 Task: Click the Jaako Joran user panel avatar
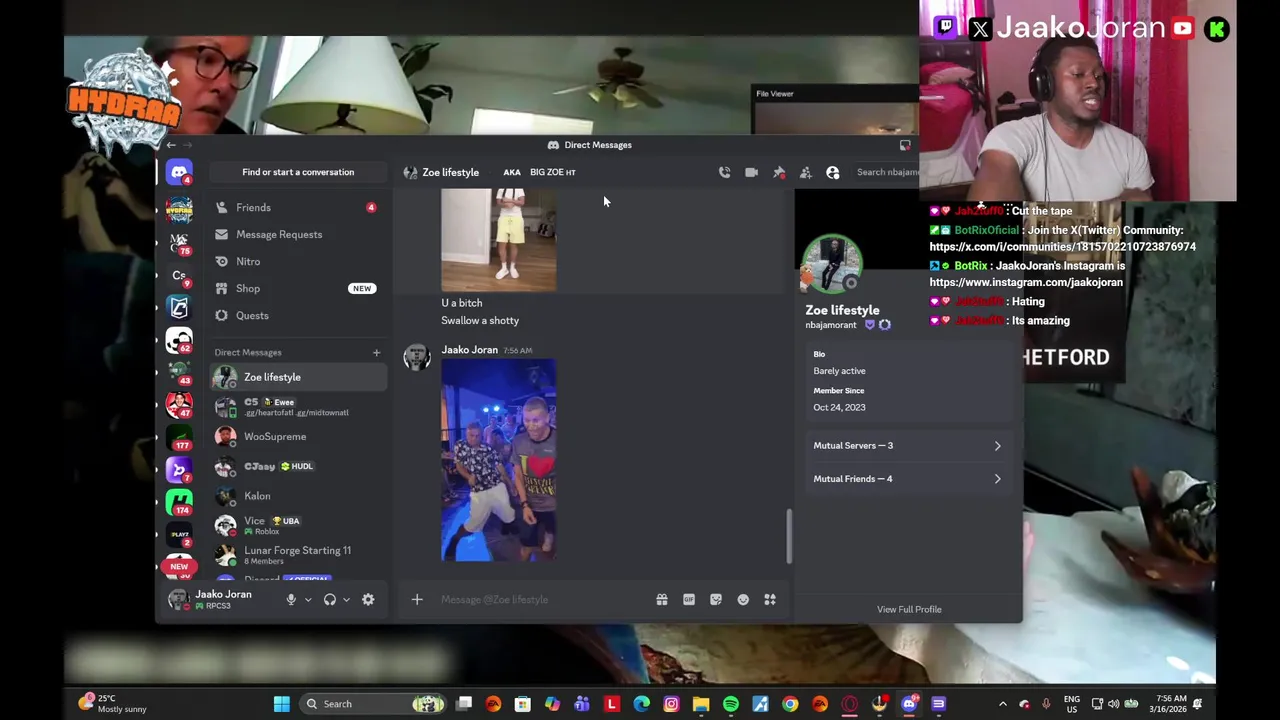tap(179, 599)
